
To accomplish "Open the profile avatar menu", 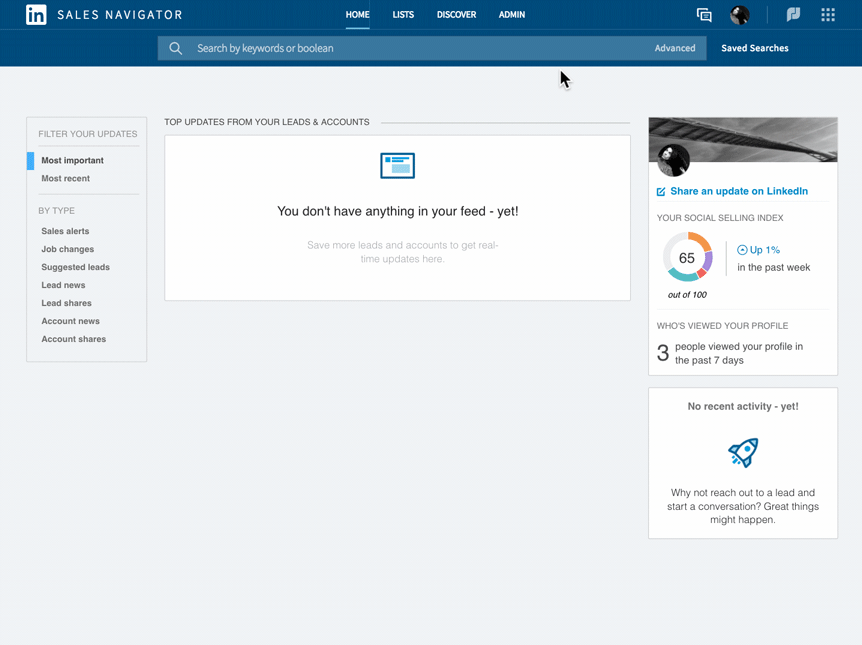I will click(739, 15).
